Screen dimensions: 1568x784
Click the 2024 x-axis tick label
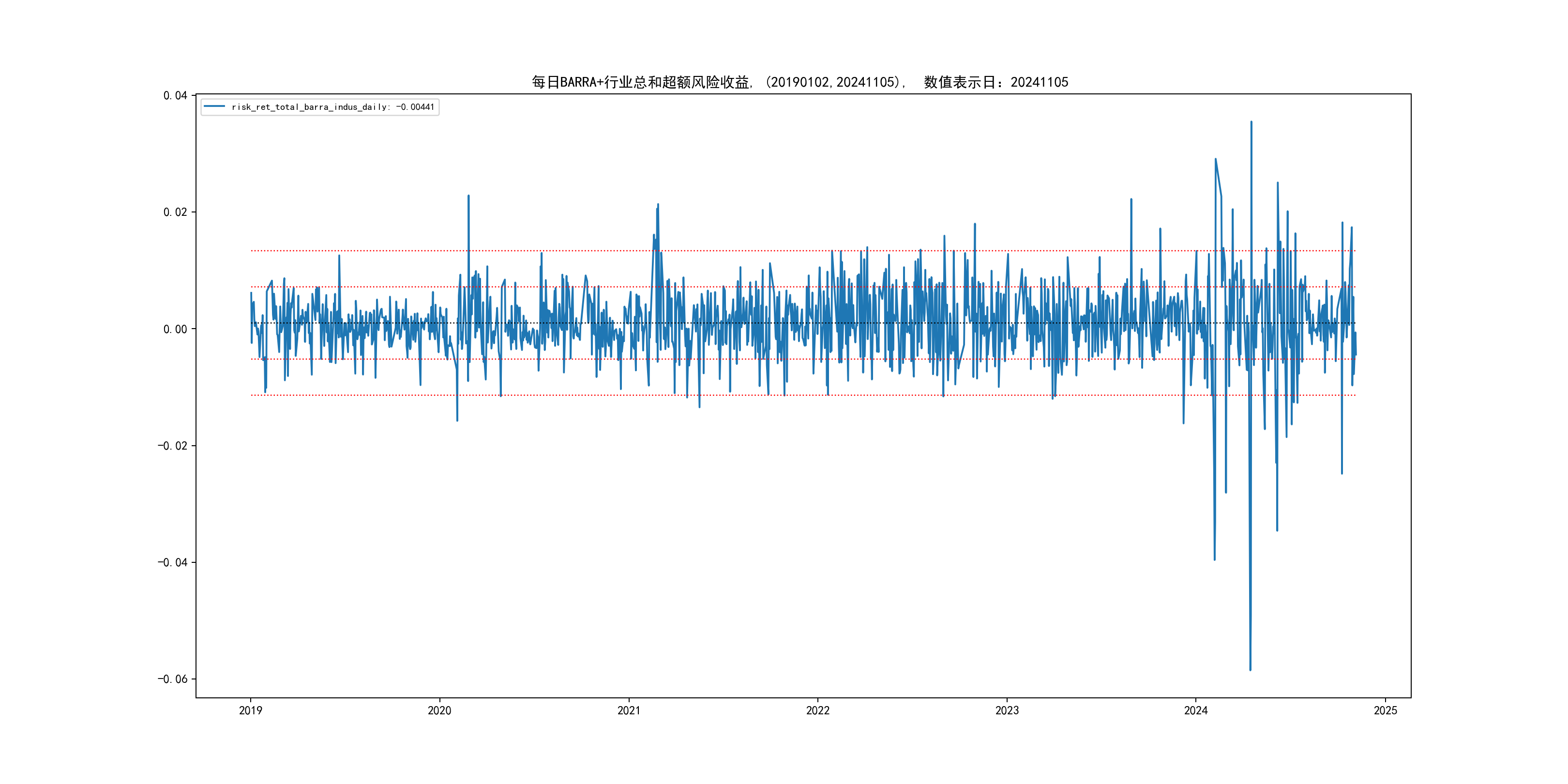coord(1195,710)
